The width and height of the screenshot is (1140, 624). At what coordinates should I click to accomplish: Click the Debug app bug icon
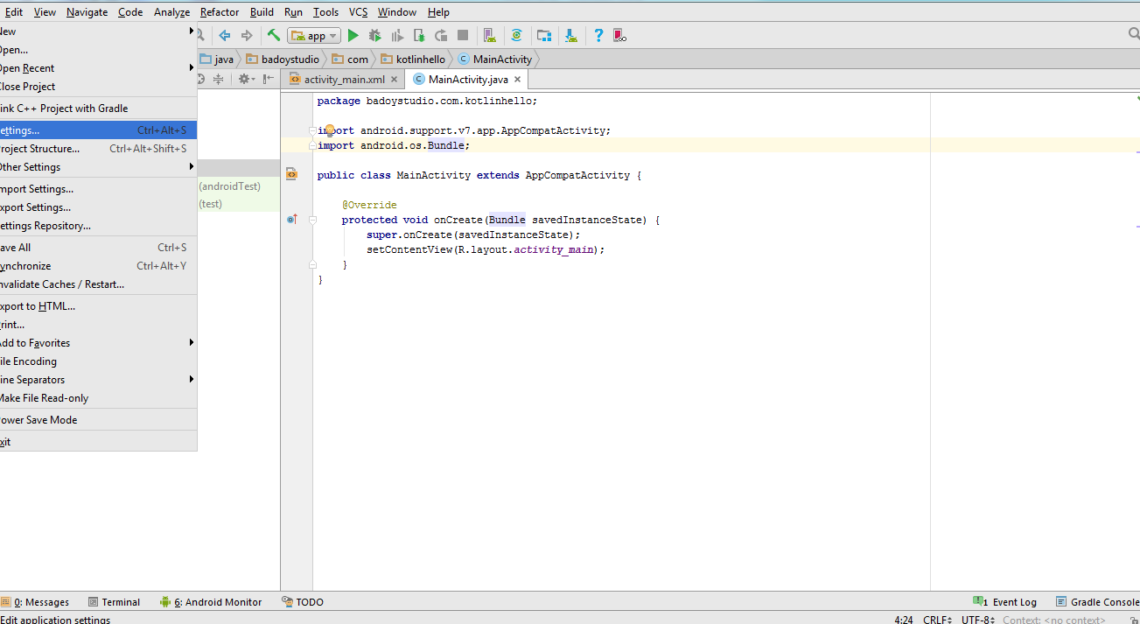coord(376,36)
